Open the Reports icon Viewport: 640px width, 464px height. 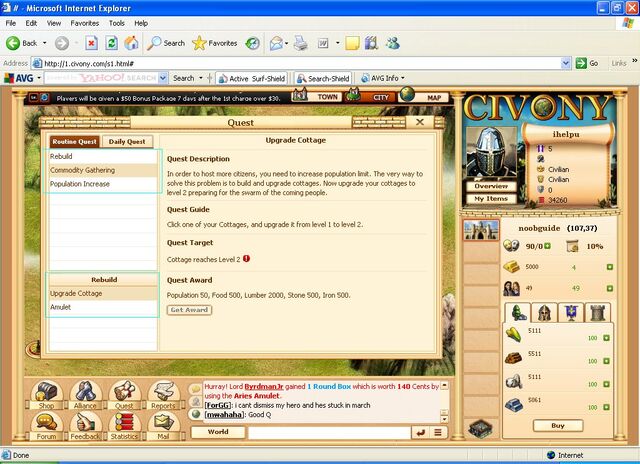click(163, 394)
